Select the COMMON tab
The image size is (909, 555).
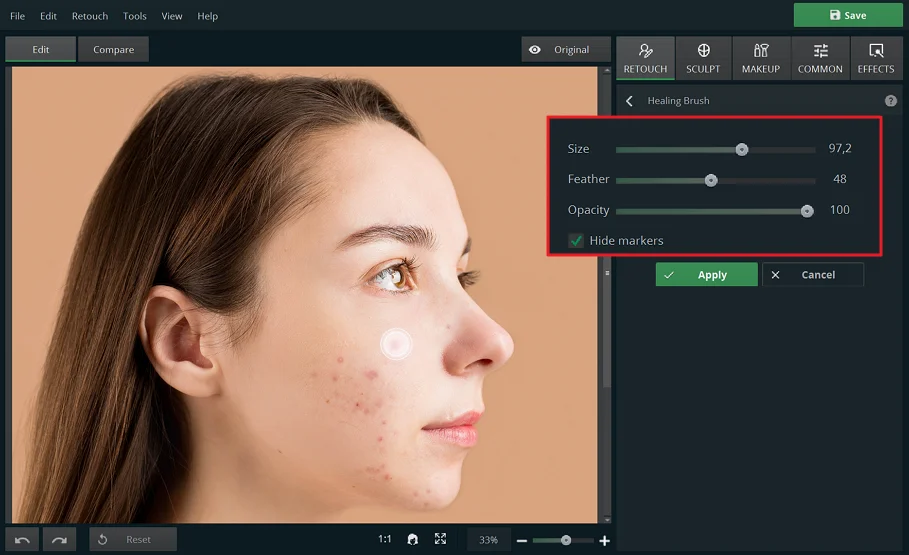[820, 58]
